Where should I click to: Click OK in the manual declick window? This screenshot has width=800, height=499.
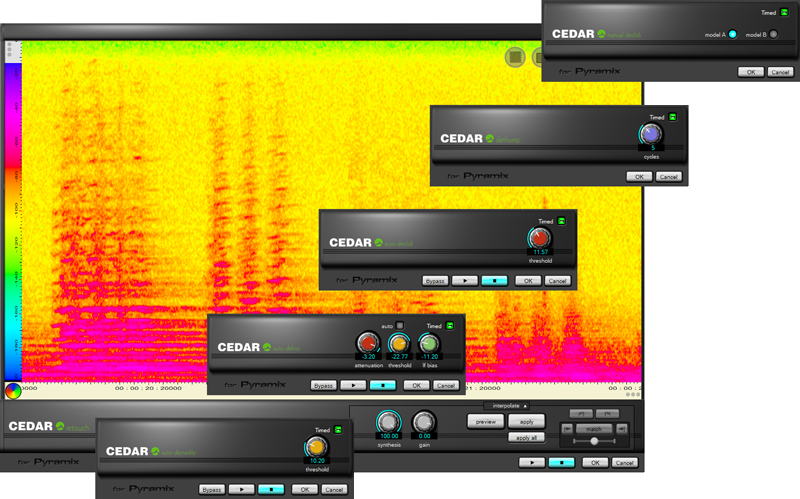pyautogui.click(x=751, y=72)
